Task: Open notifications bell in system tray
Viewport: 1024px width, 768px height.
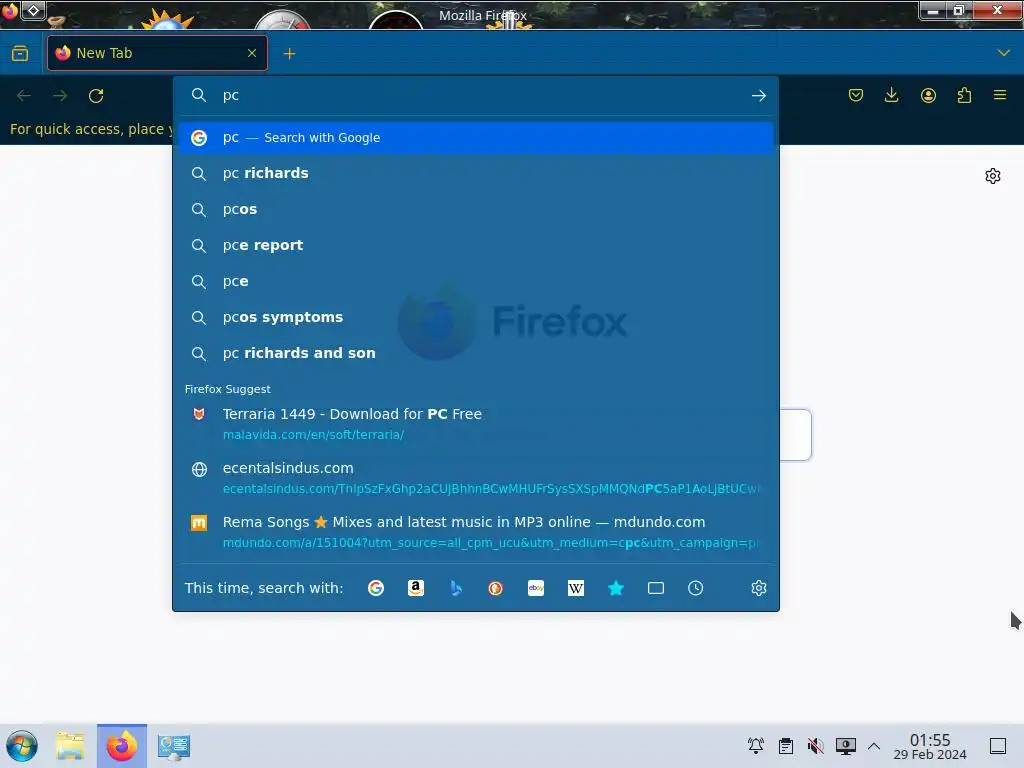Action: [x=756, y=745]
